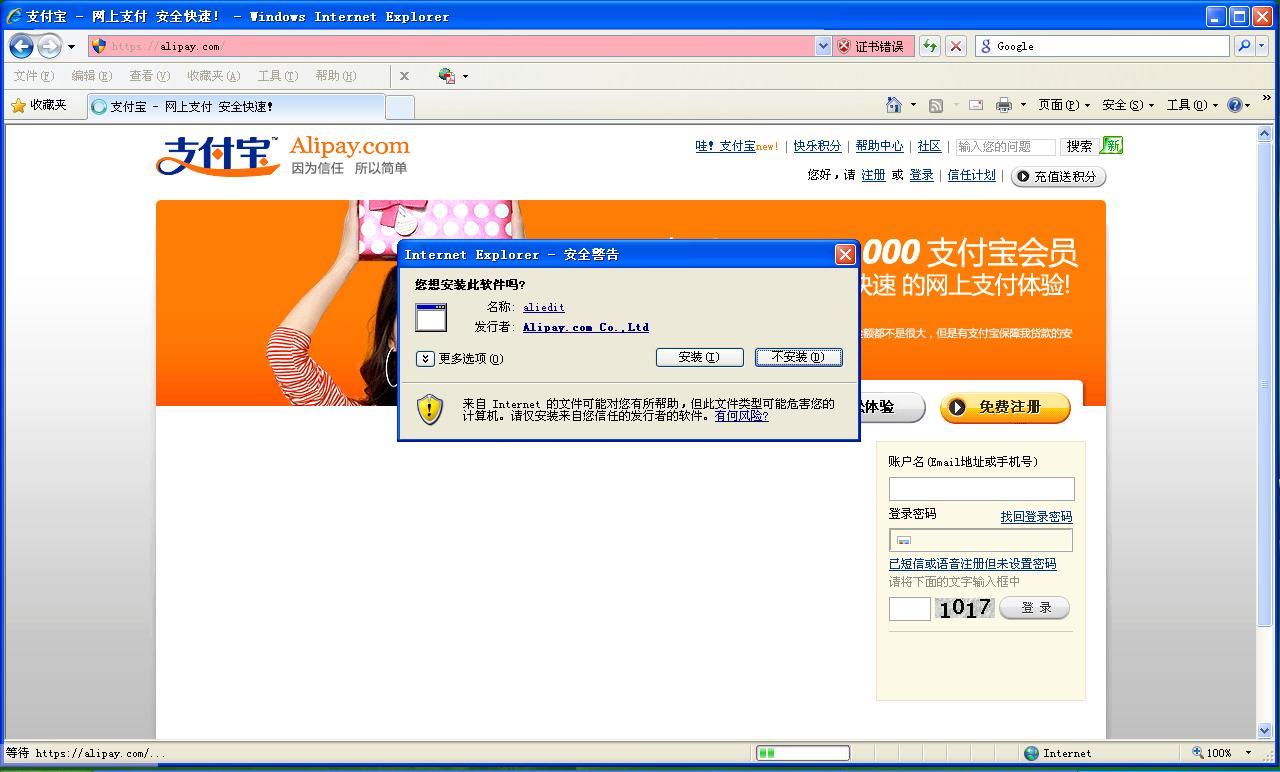
Task: Click the 不安装(D) don't install button
Action: coord(798,357)
